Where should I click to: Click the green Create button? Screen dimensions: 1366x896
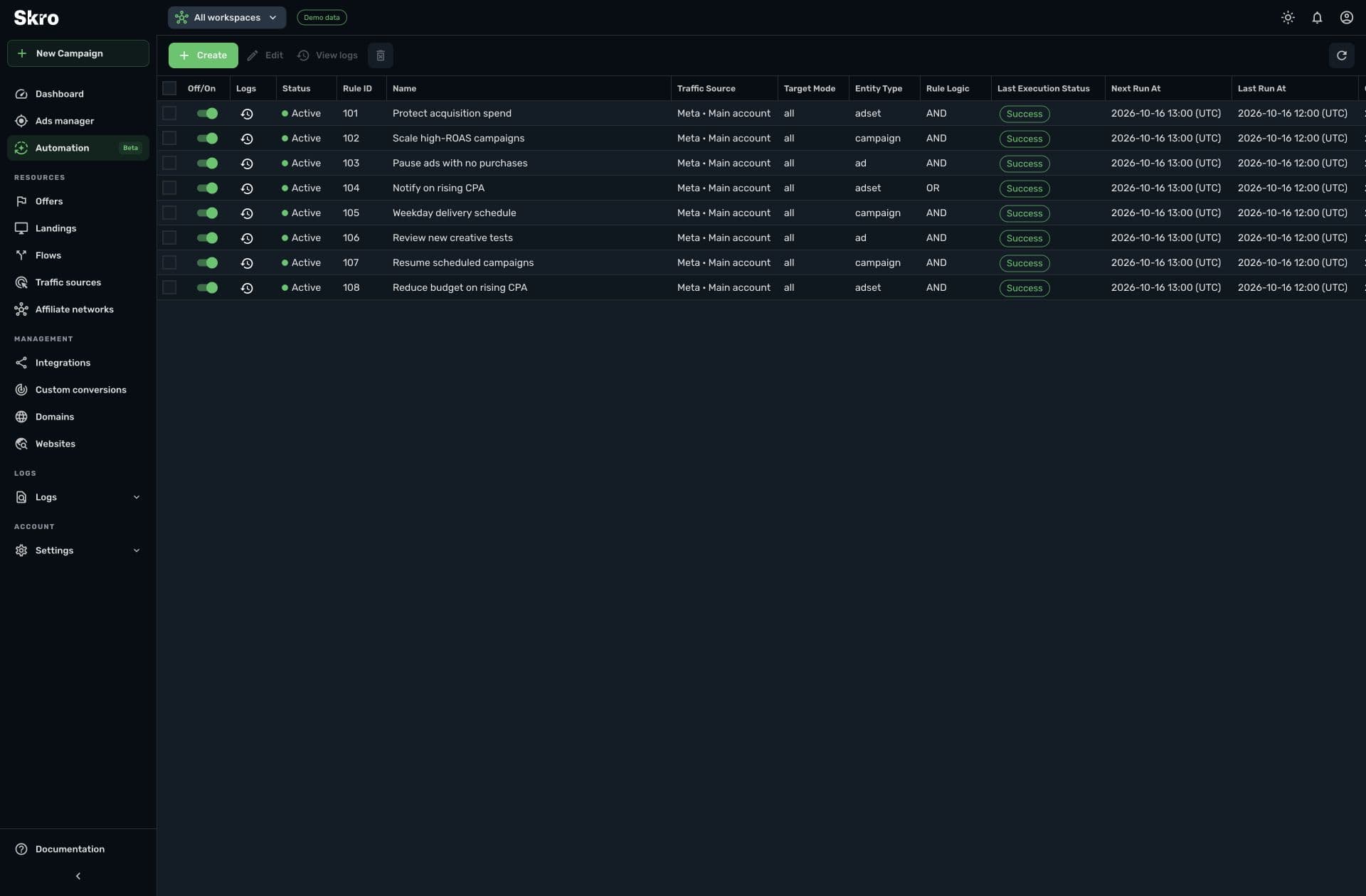(203, 55)
